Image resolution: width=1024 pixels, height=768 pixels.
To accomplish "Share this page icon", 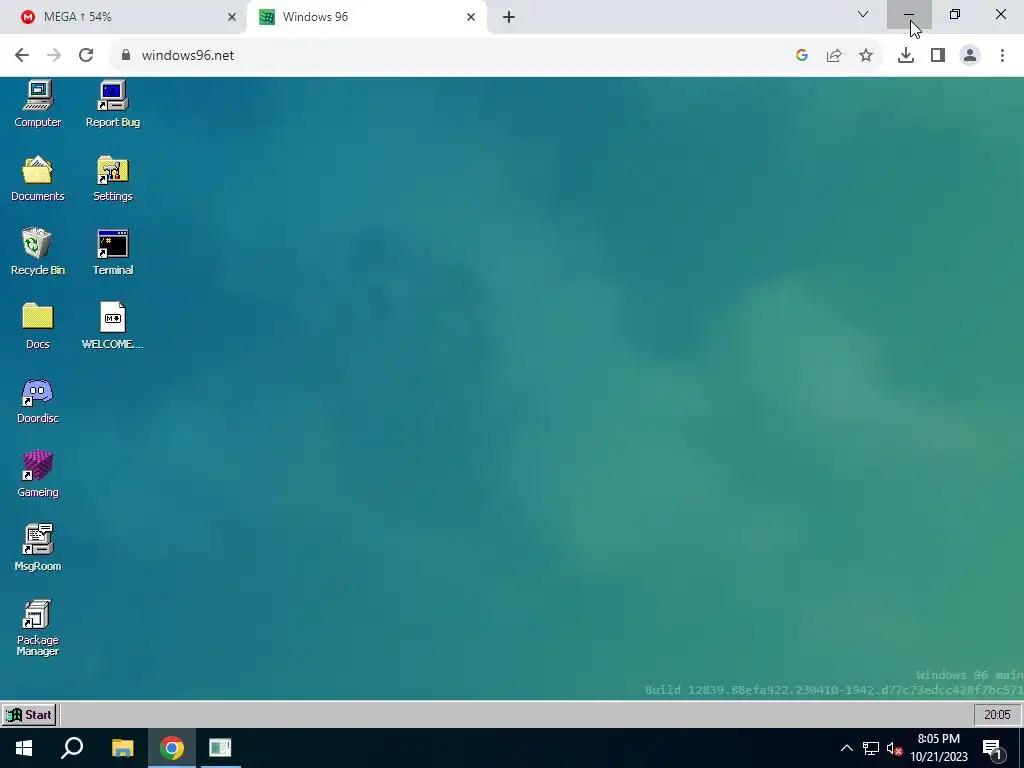I will [834, 55].
